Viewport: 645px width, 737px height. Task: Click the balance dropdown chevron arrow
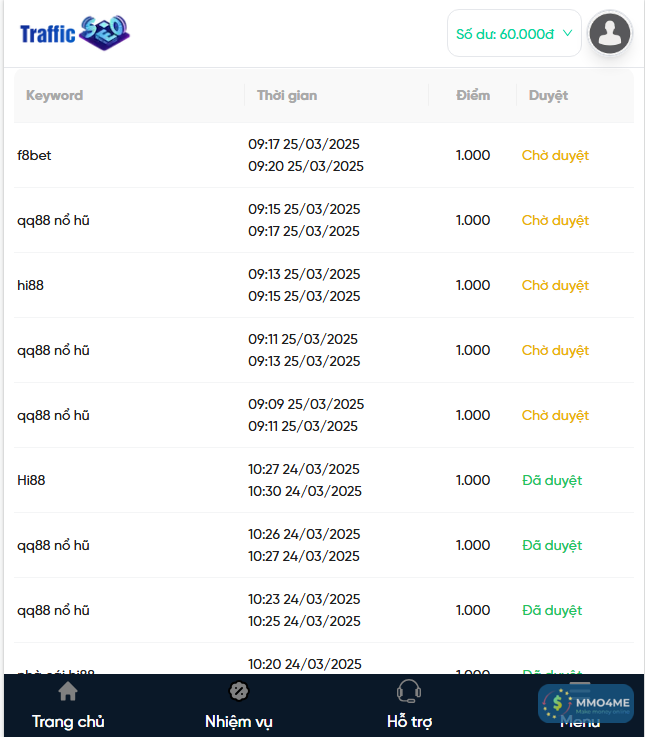(567, 33)
